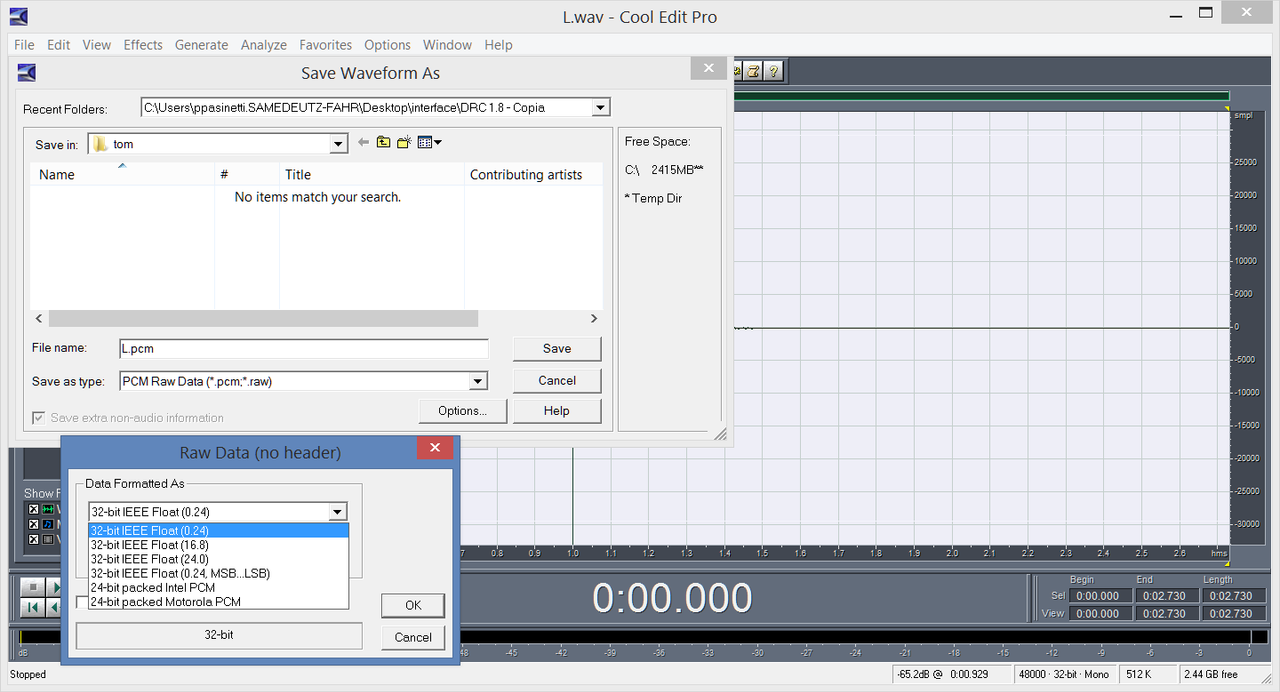Open the Favorites menu
The width and height of the screenshot is (1280, 692).
click(326, 45)
